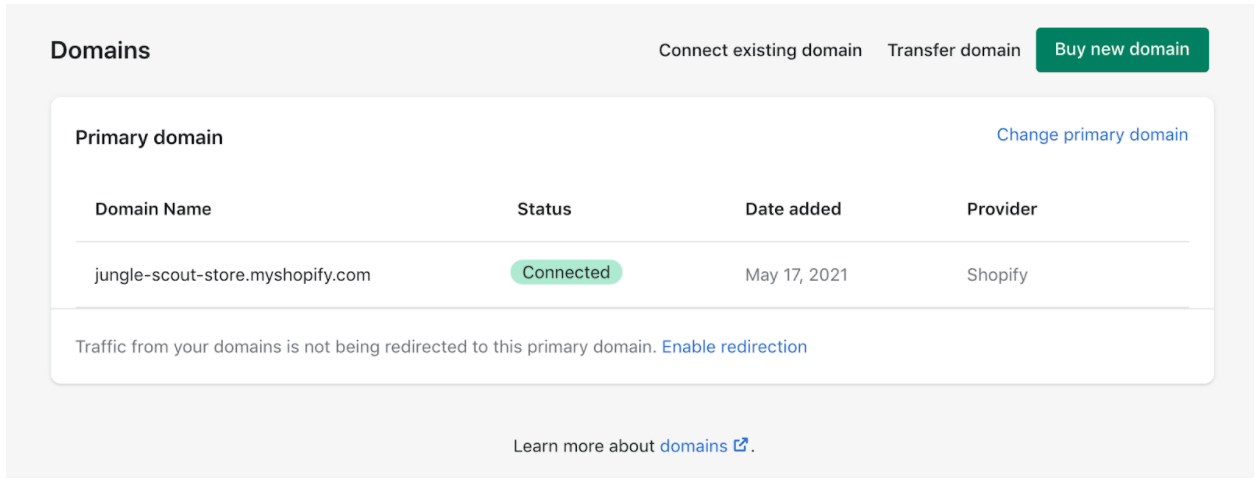The height and width of the screenshot is (482, 1258).
Task: Open the Change primary domain link
Action: coord(1092,135)
